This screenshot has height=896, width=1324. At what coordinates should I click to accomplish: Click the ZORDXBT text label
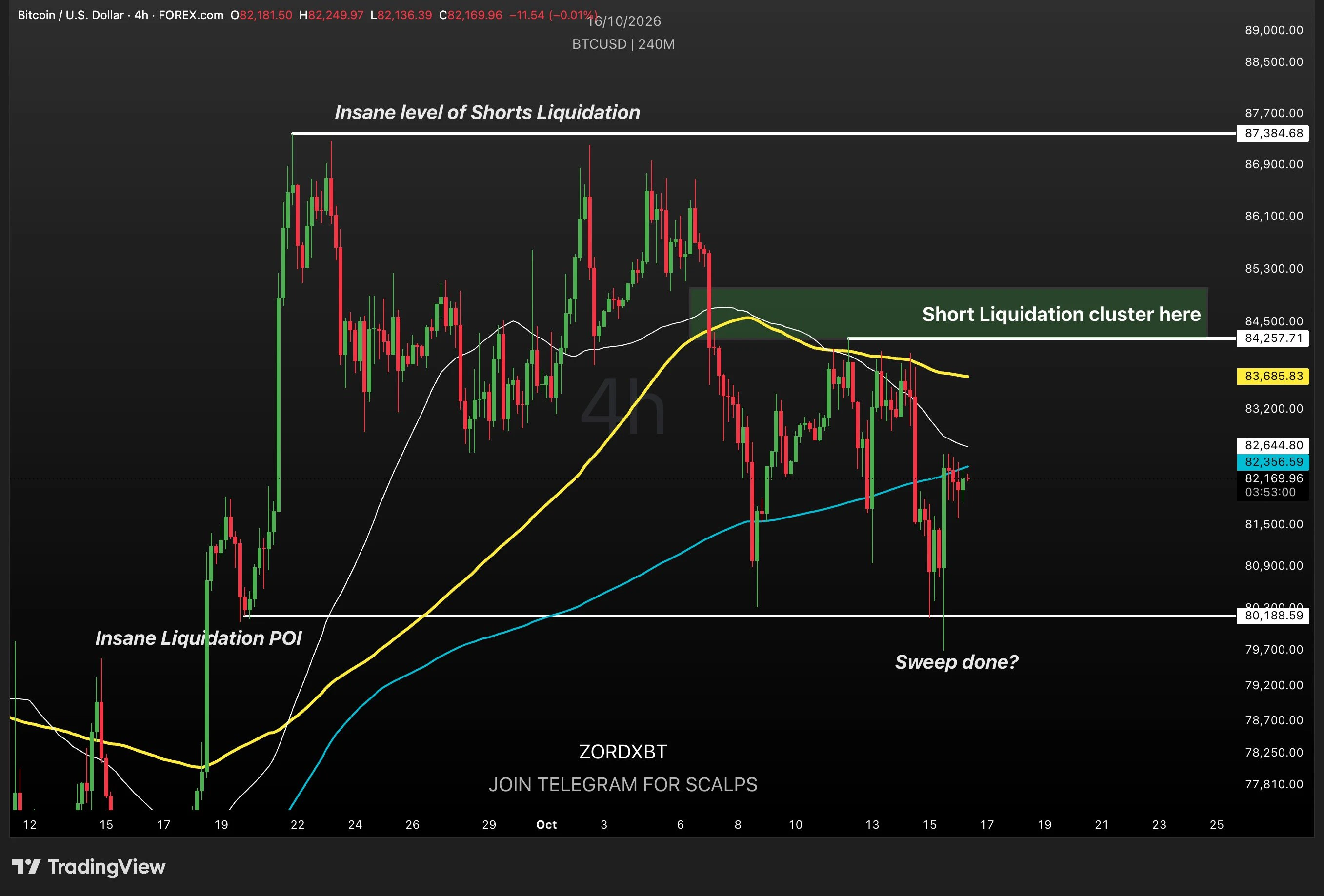click(622, 752)
